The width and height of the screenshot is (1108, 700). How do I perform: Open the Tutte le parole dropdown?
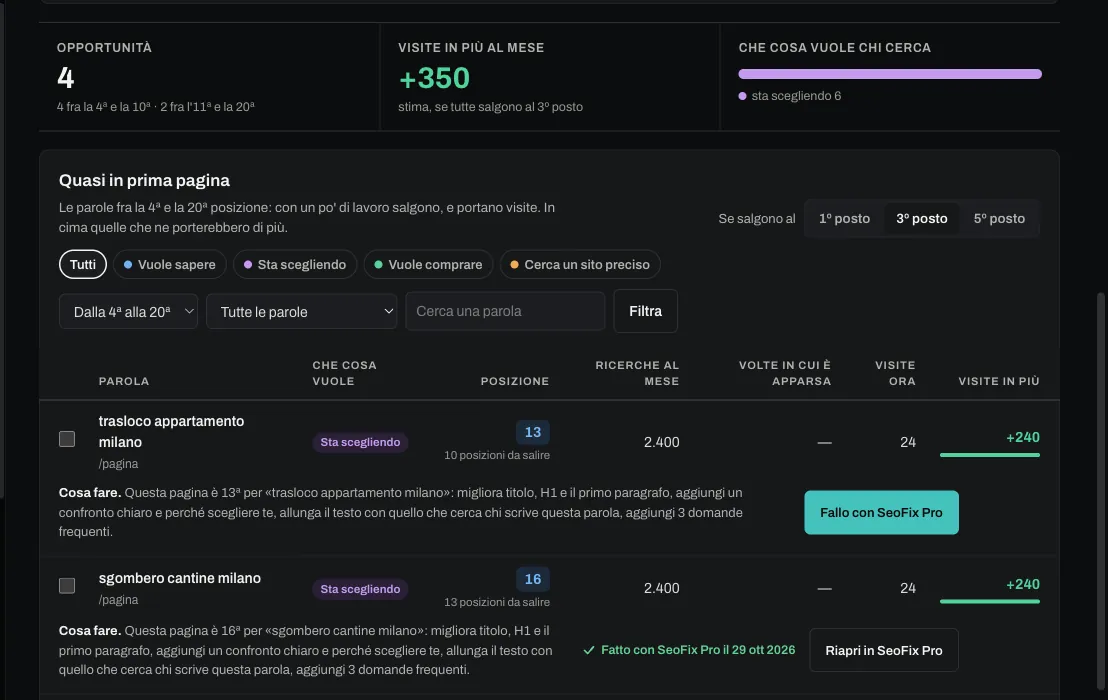[302, 312]
